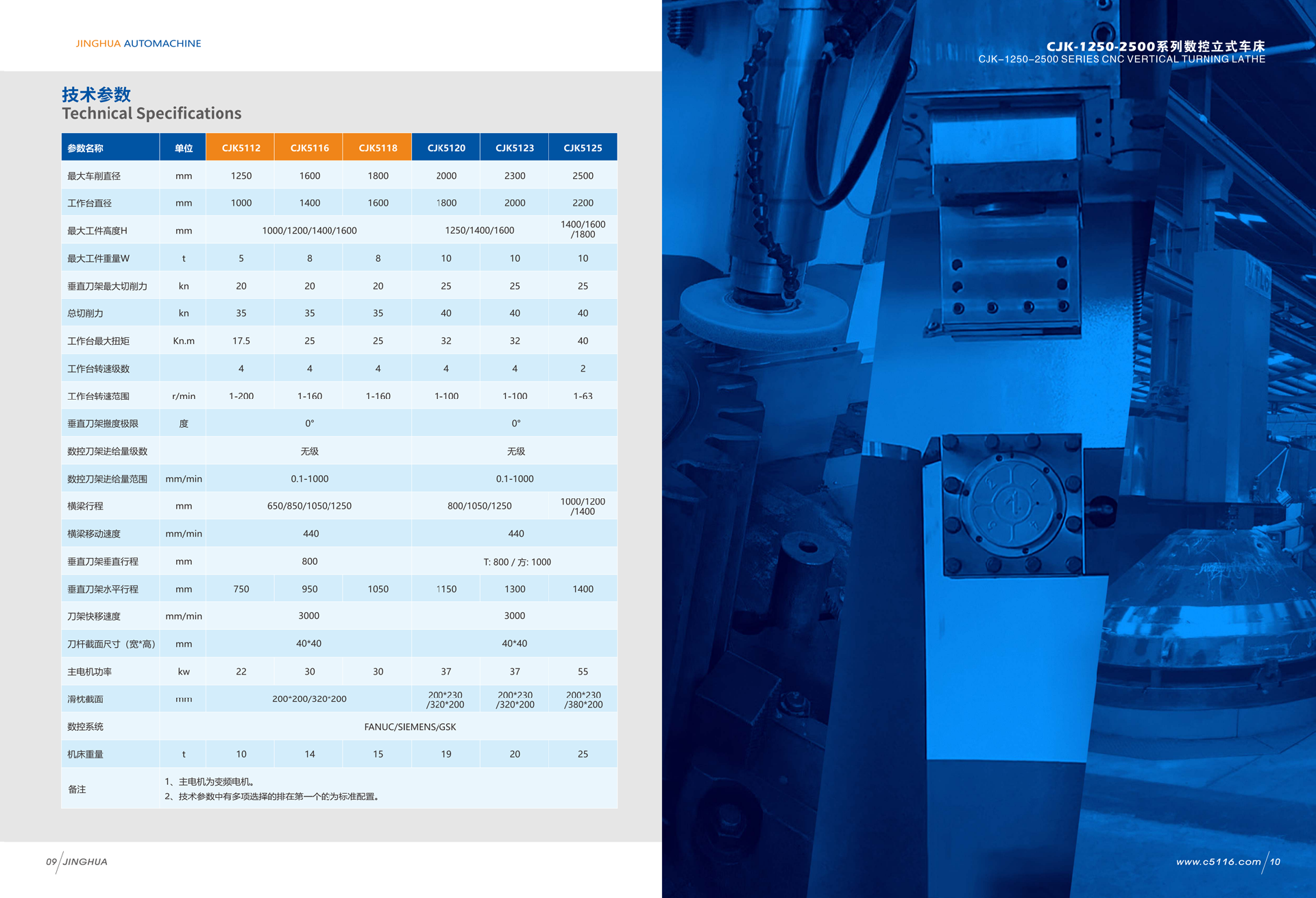1316x898 pixels.
Task: Click the 工作台直径 row label
Action: [x=90, y=204]
